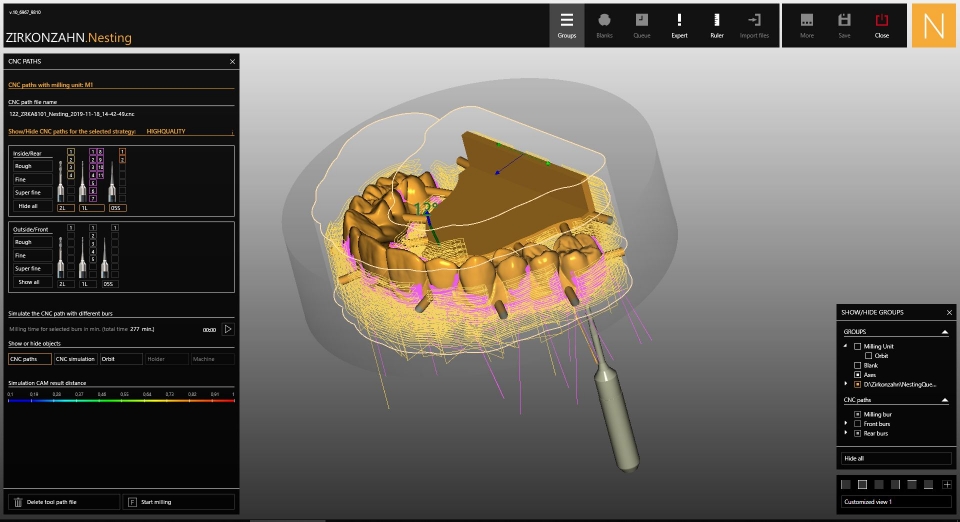The height and width of the screenshot is (522, 960).
Task: Select the Machine object button
Action: coord(212,359)
